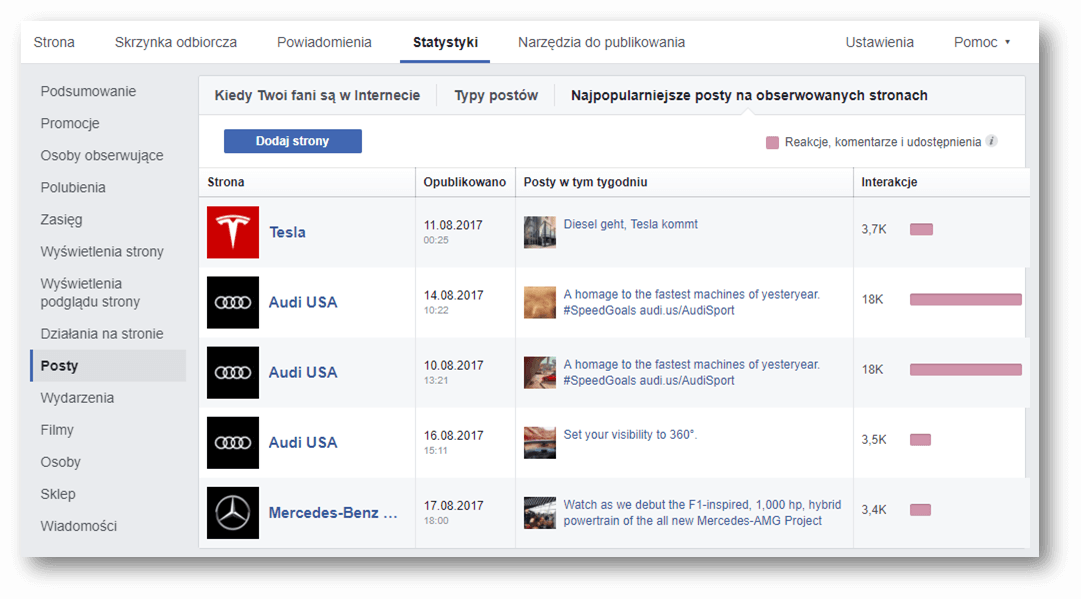
Task: Click thumbnail of Audi post from 10.08.2017
Action: pyautogui.click(x=540, y=372)
